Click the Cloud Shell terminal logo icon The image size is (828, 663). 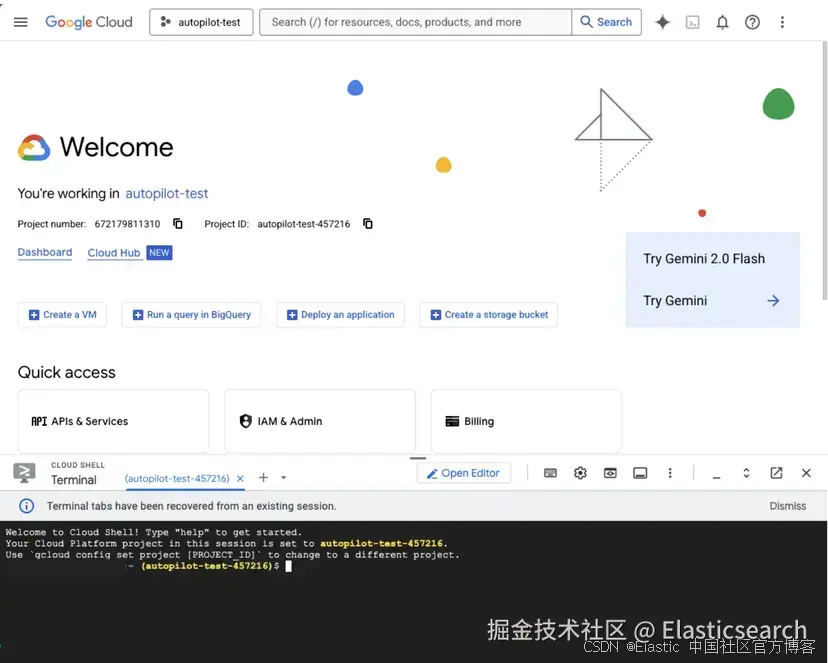(x=24, y=473)
